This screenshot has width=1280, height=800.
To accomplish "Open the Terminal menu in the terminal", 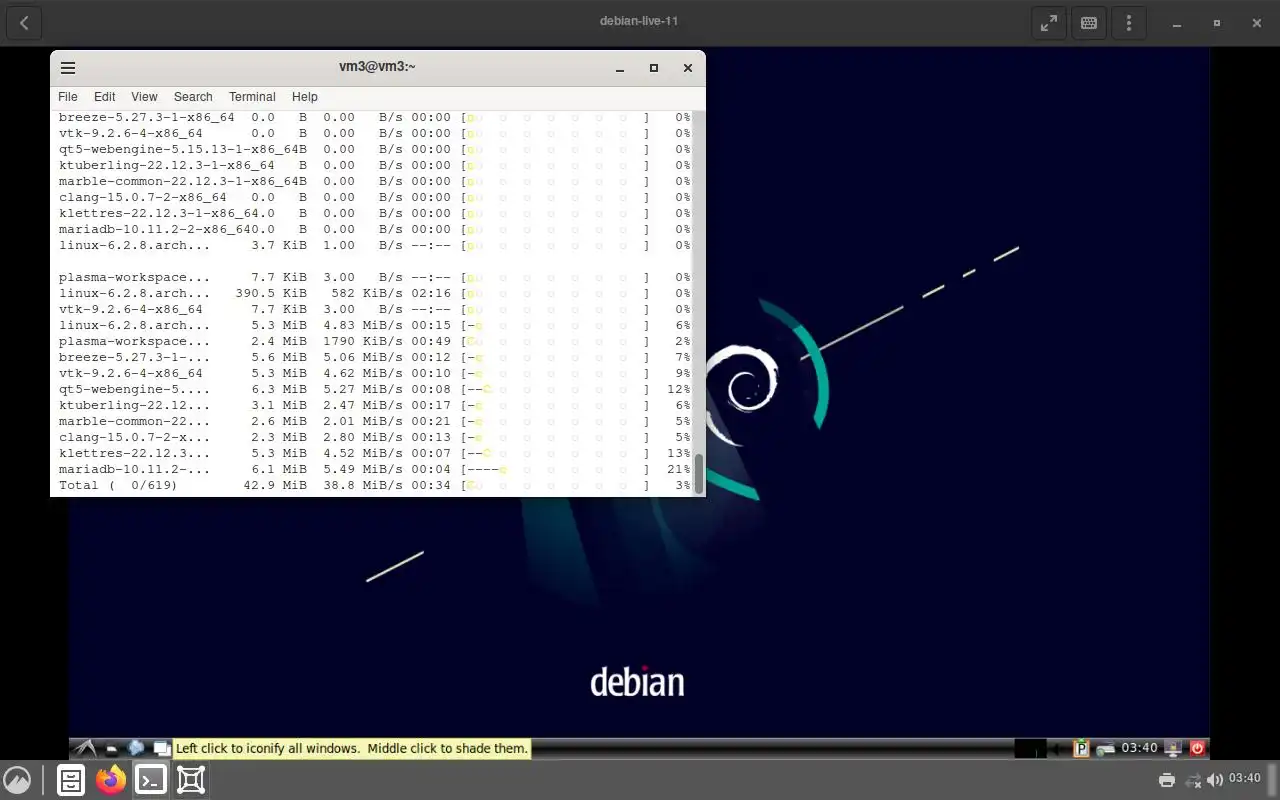I will (252, 97).
